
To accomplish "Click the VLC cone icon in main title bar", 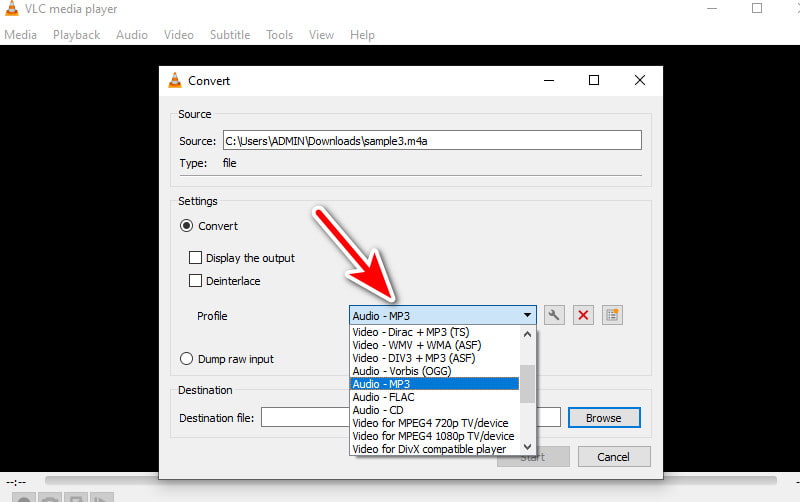I will click(x=10, y=9).
